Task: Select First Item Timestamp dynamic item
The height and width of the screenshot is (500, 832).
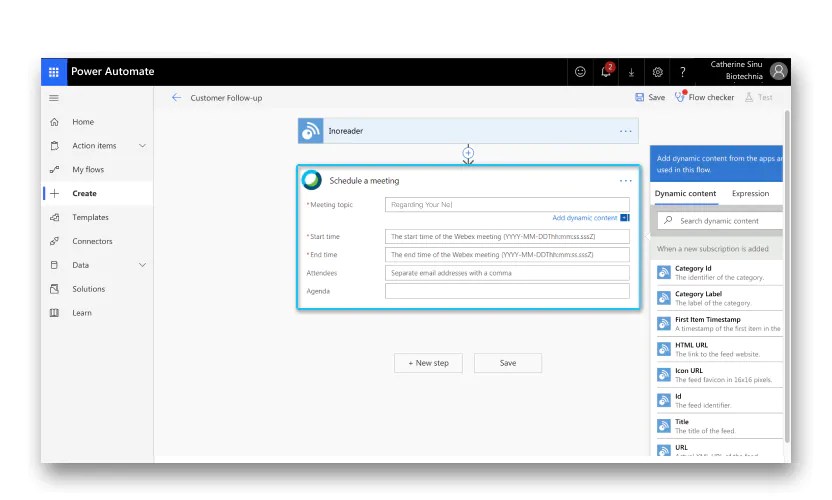Action: coord(720,324)
